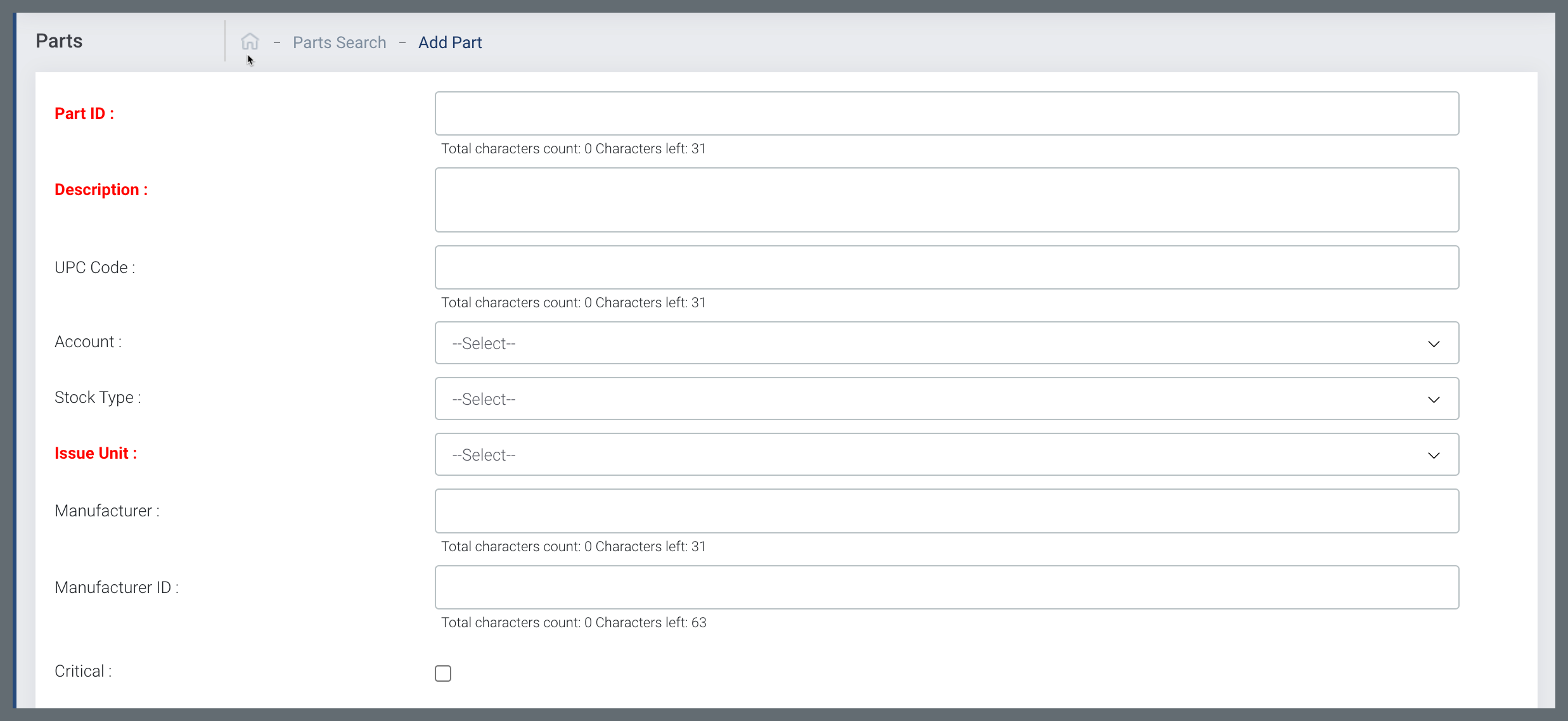Enable the Critical checkbox

tap(443, 673)
